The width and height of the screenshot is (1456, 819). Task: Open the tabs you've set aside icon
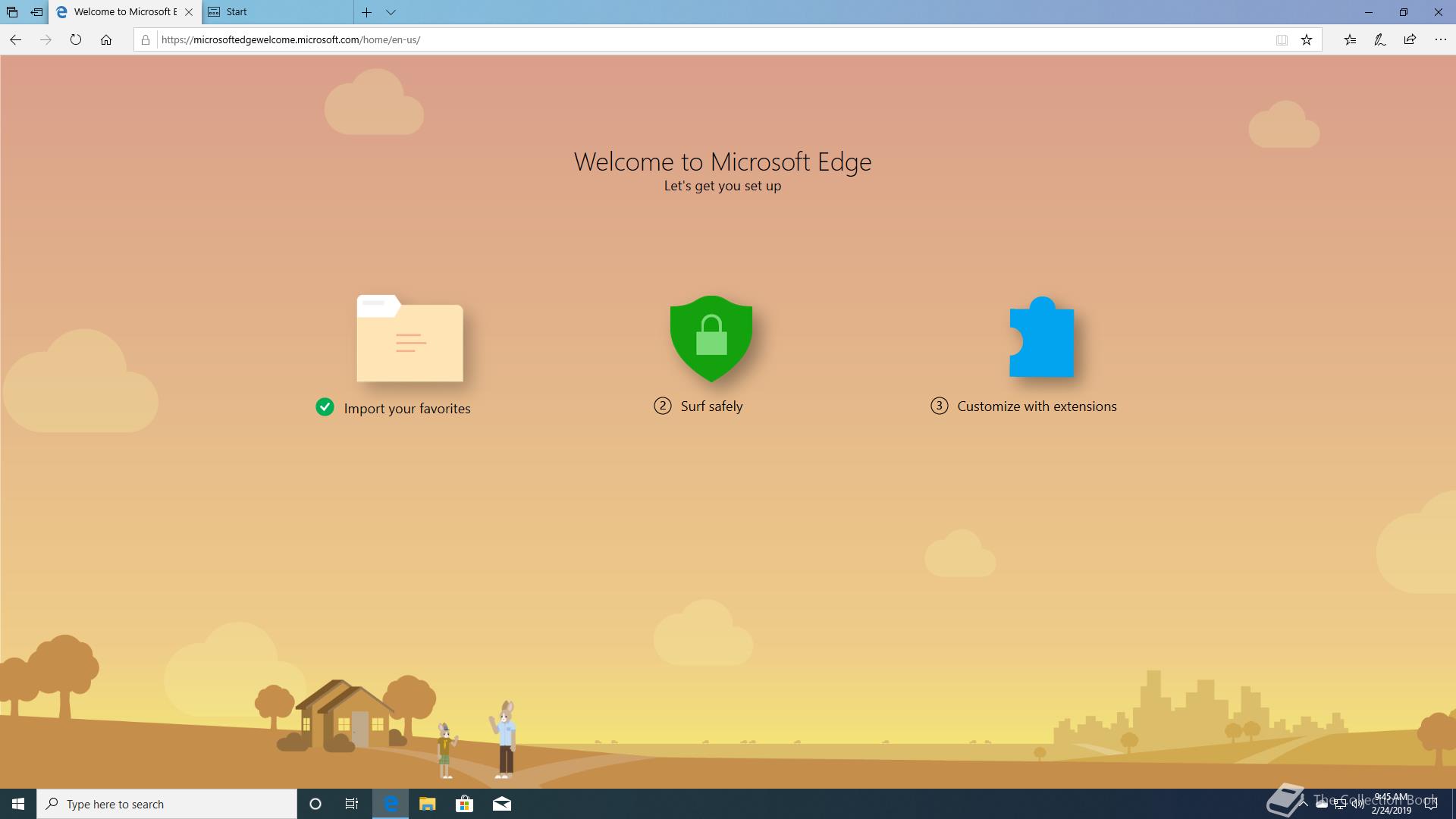click(12, 12)
